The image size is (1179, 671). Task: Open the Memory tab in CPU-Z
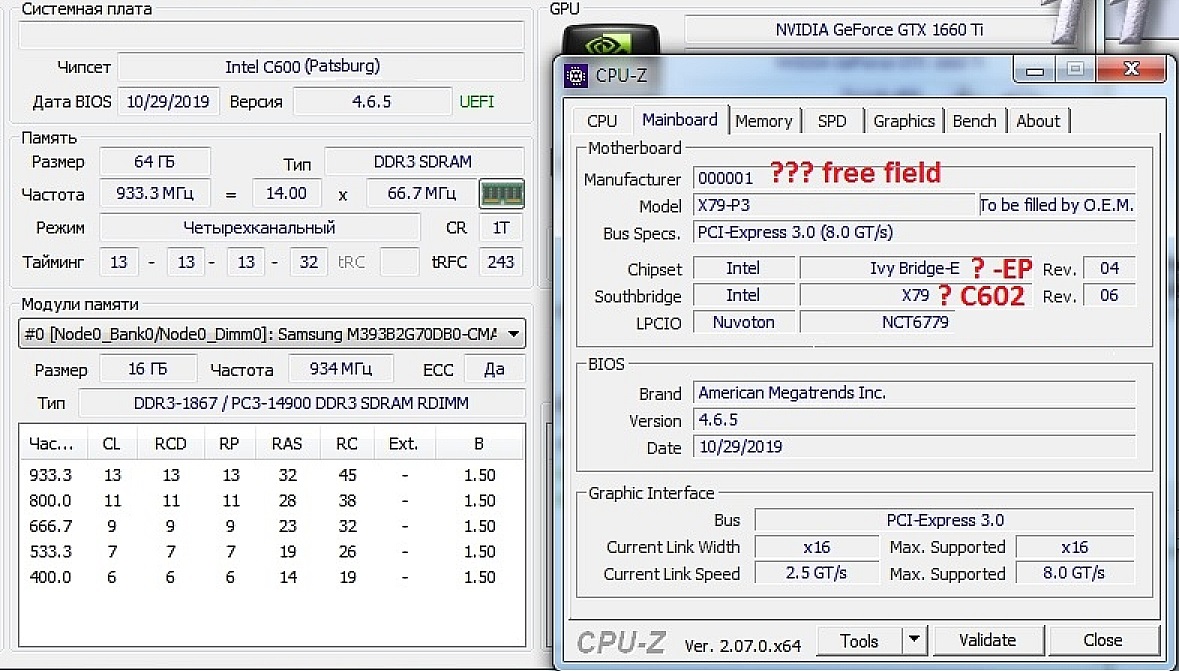(x=764, y=121)
